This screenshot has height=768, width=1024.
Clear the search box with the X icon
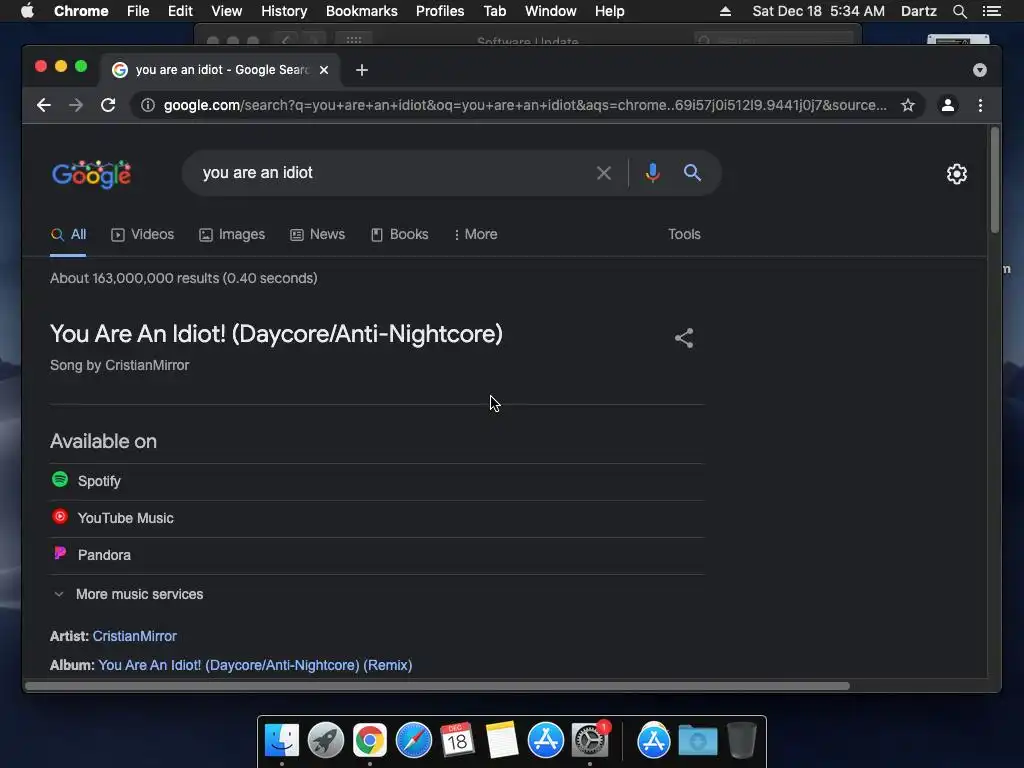tap(604, 173)
